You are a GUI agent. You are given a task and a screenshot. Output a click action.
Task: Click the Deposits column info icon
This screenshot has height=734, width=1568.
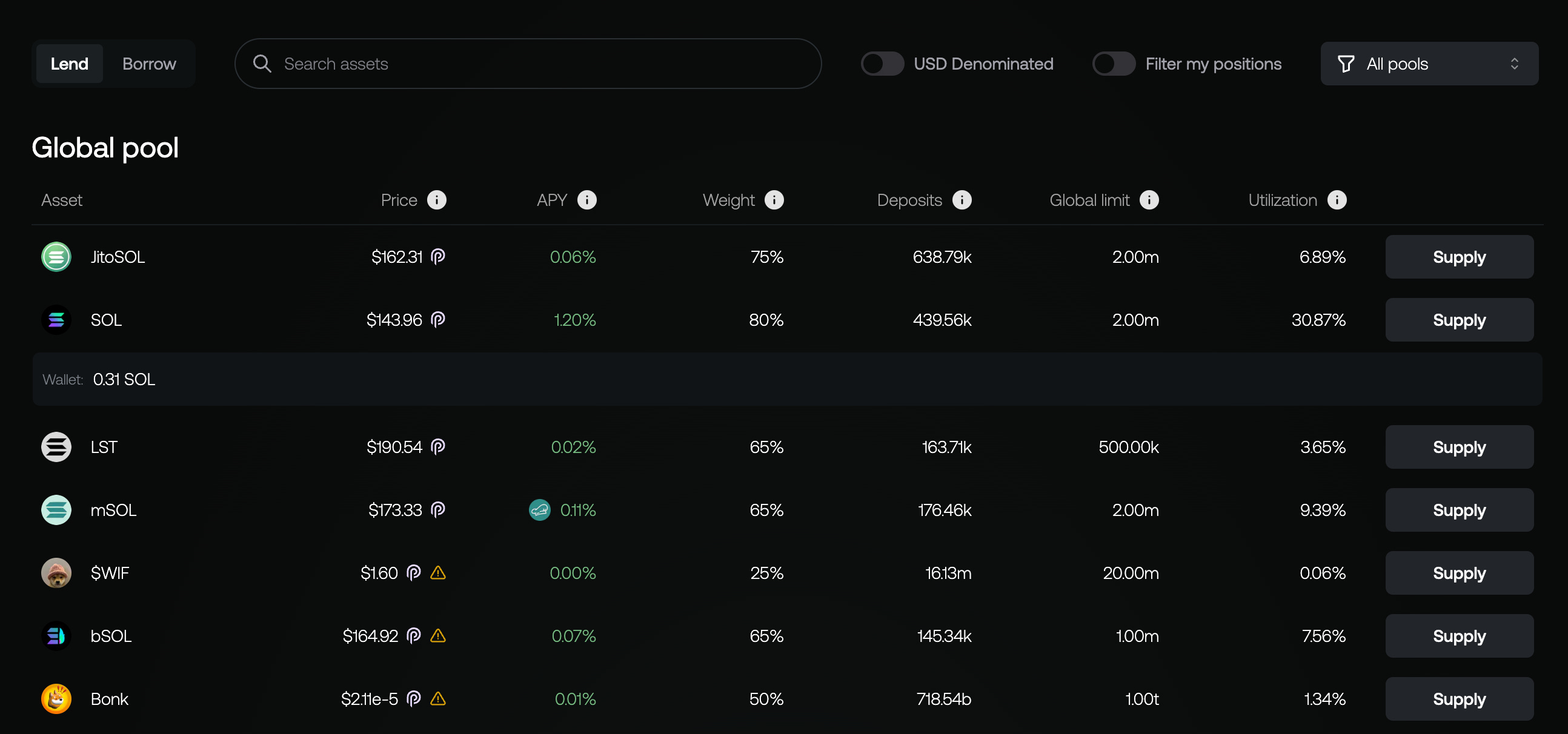tap(961, 200)
